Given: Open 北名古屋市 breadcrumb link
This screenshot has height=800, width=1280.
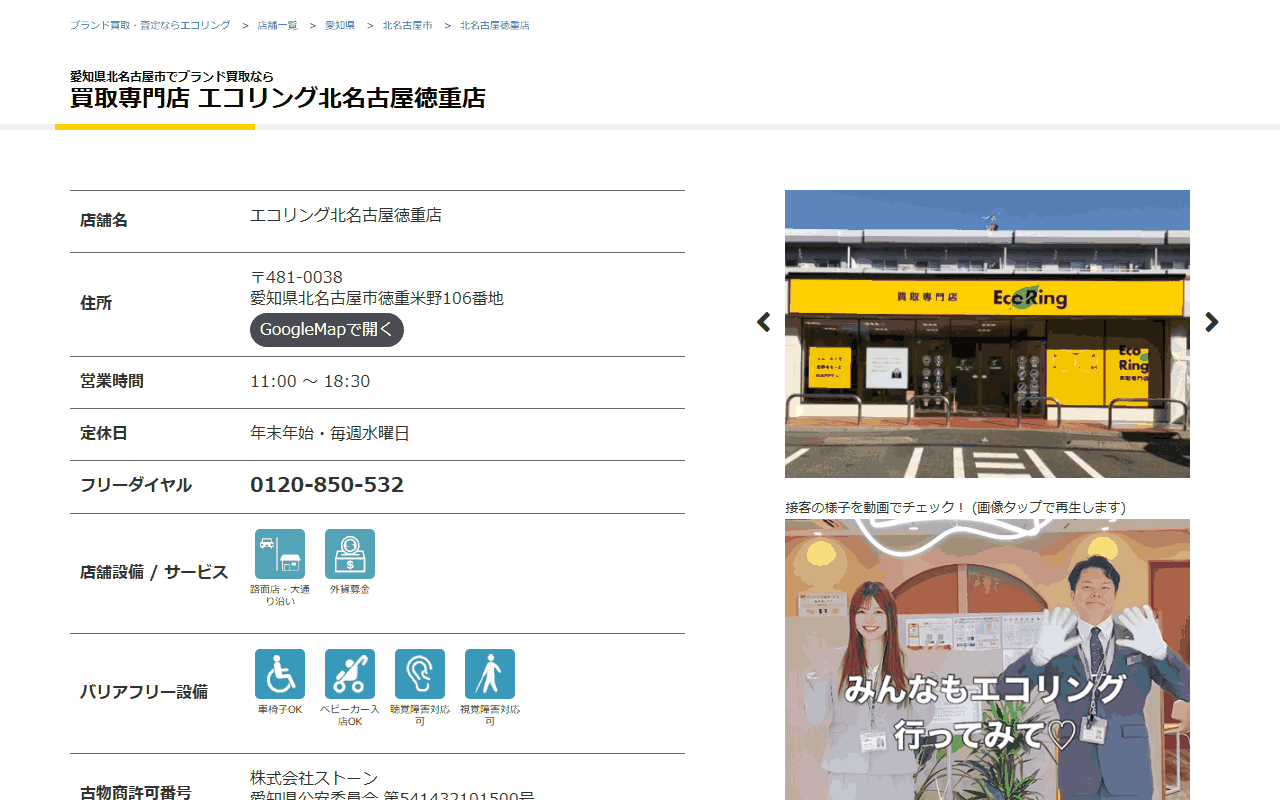Looking at the screenshot, I should [x=407, y=25].
